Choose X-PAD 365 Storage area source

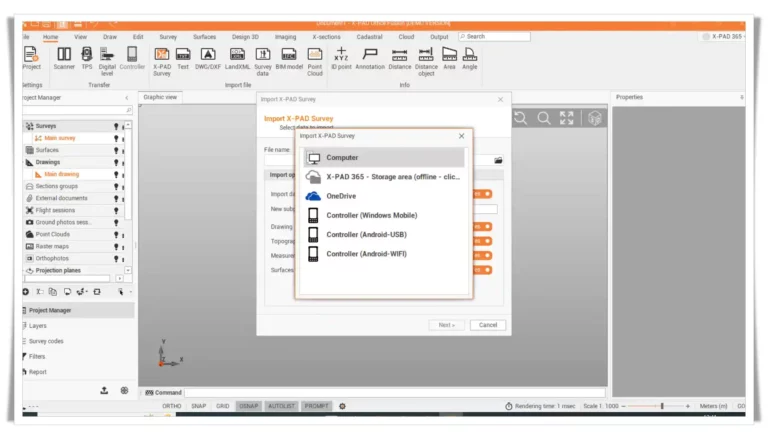(384, 177)
